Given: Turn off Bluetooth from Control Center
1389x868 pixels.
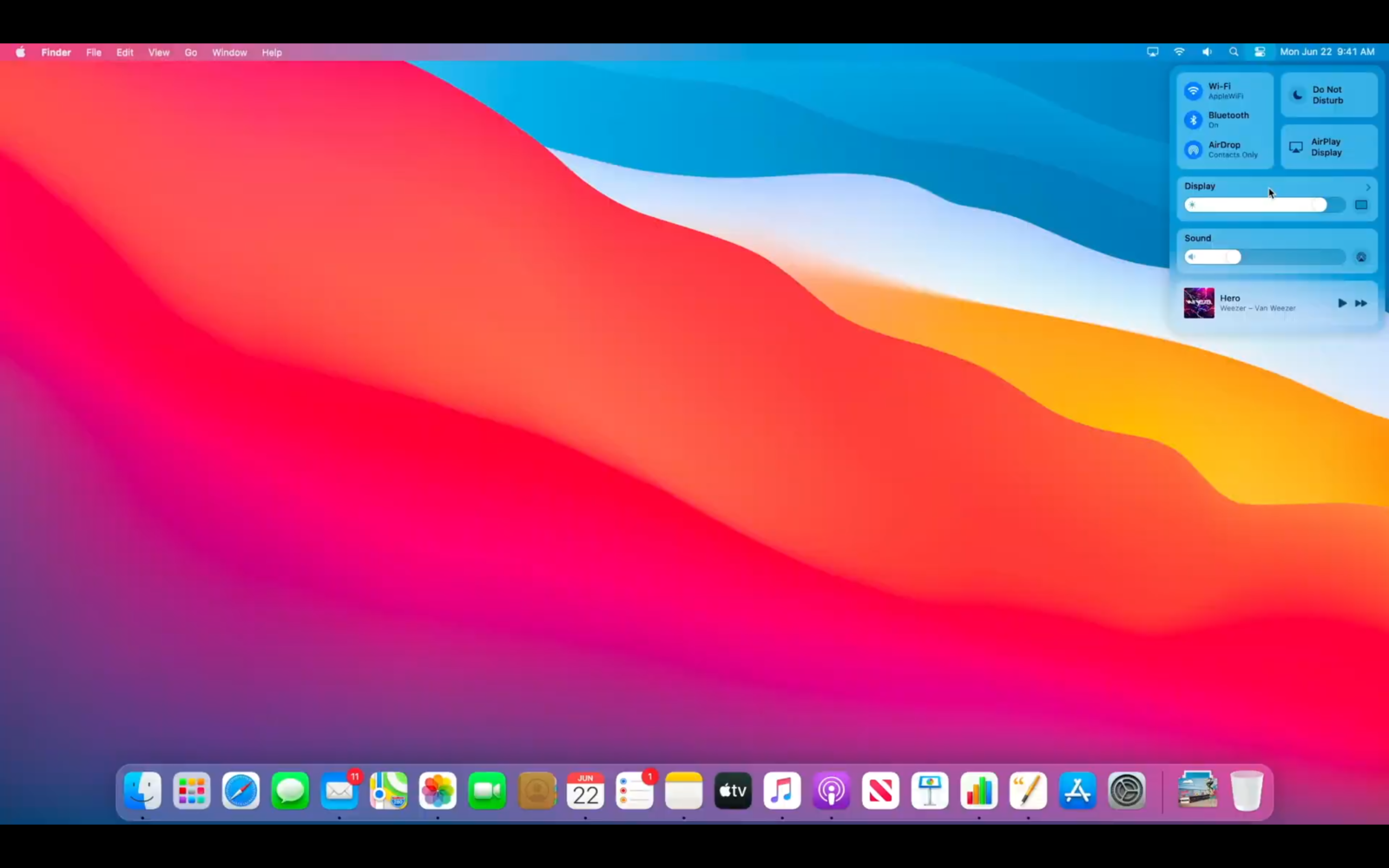Looking at the screenshot, I should pyautogui.click(x=1195, y=120).
